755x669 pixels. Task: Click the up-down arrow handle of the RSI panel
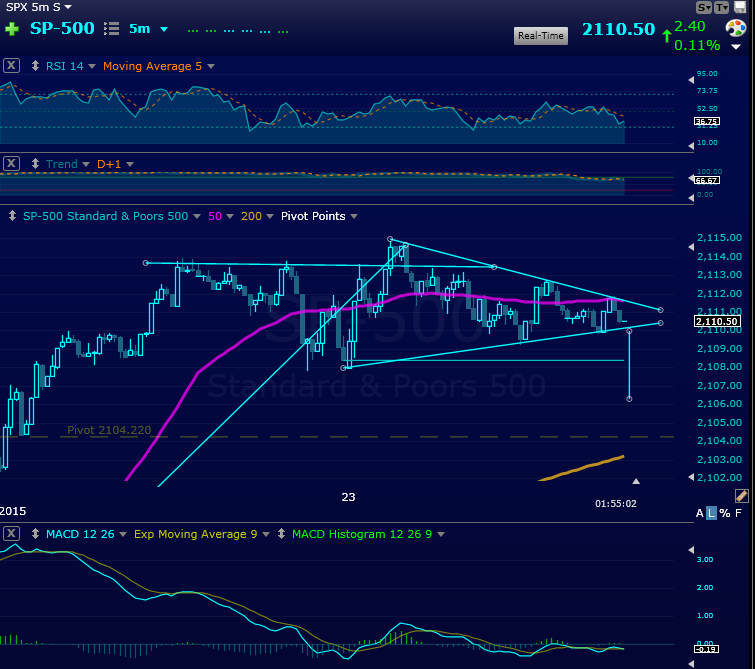(35, 66)
